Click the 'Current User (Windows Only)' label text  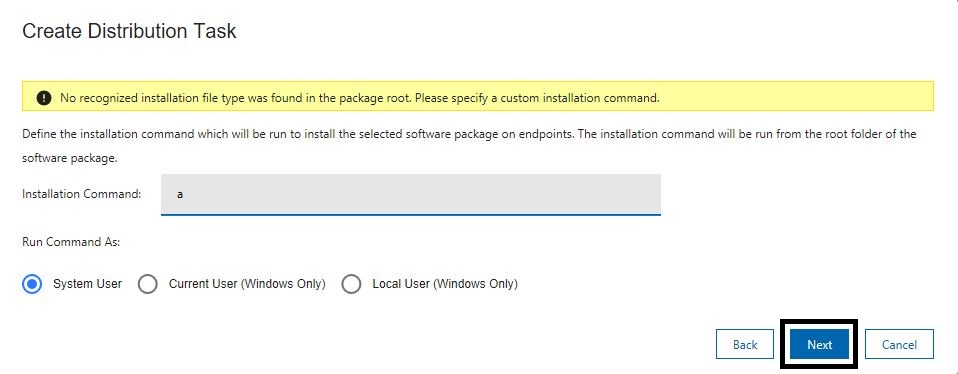pos(247,284)
